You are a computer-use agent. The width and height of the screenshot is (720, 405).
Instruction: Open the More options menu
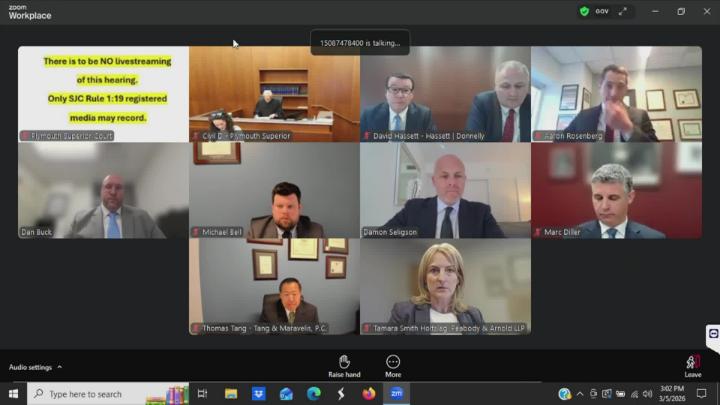click(x=393, y=362)
